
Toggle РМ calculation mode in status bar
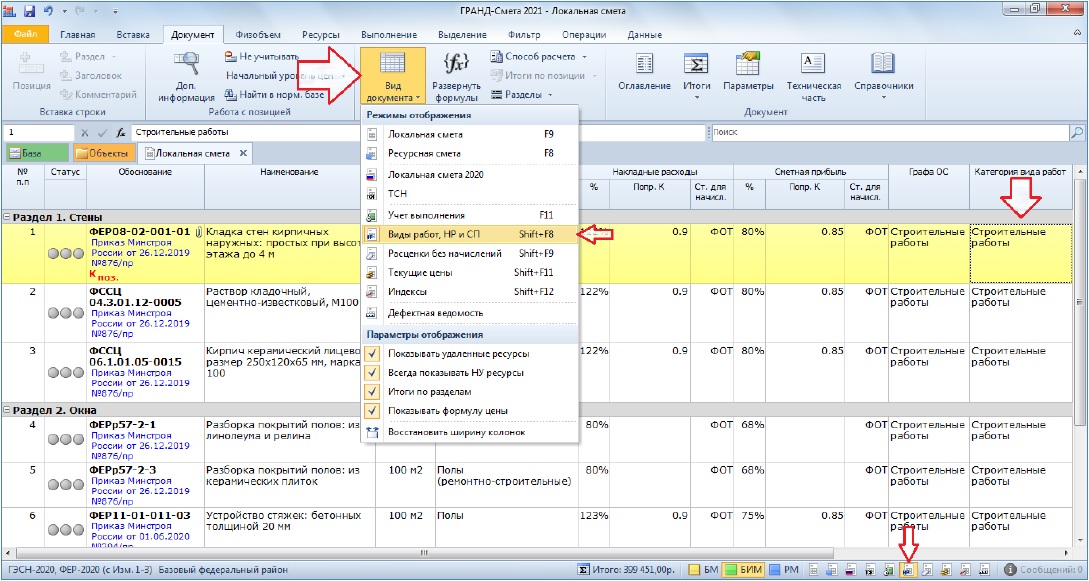[785, 570]
